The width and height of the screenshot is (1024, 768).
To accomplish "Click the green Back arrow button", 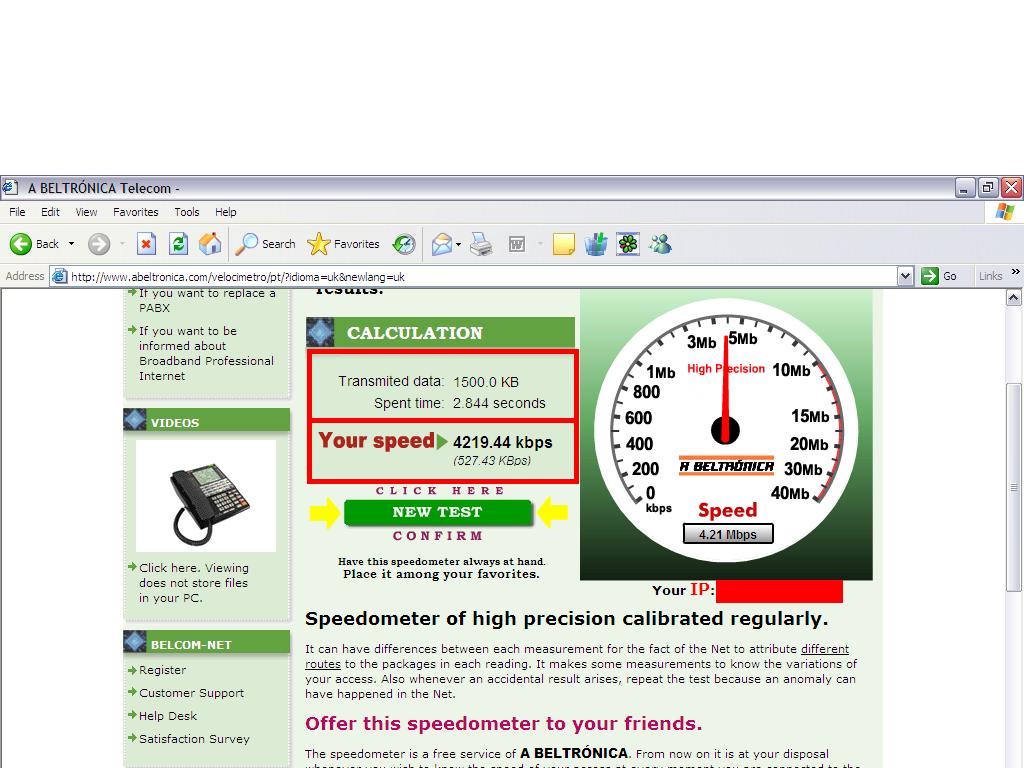I will point(21,244).
